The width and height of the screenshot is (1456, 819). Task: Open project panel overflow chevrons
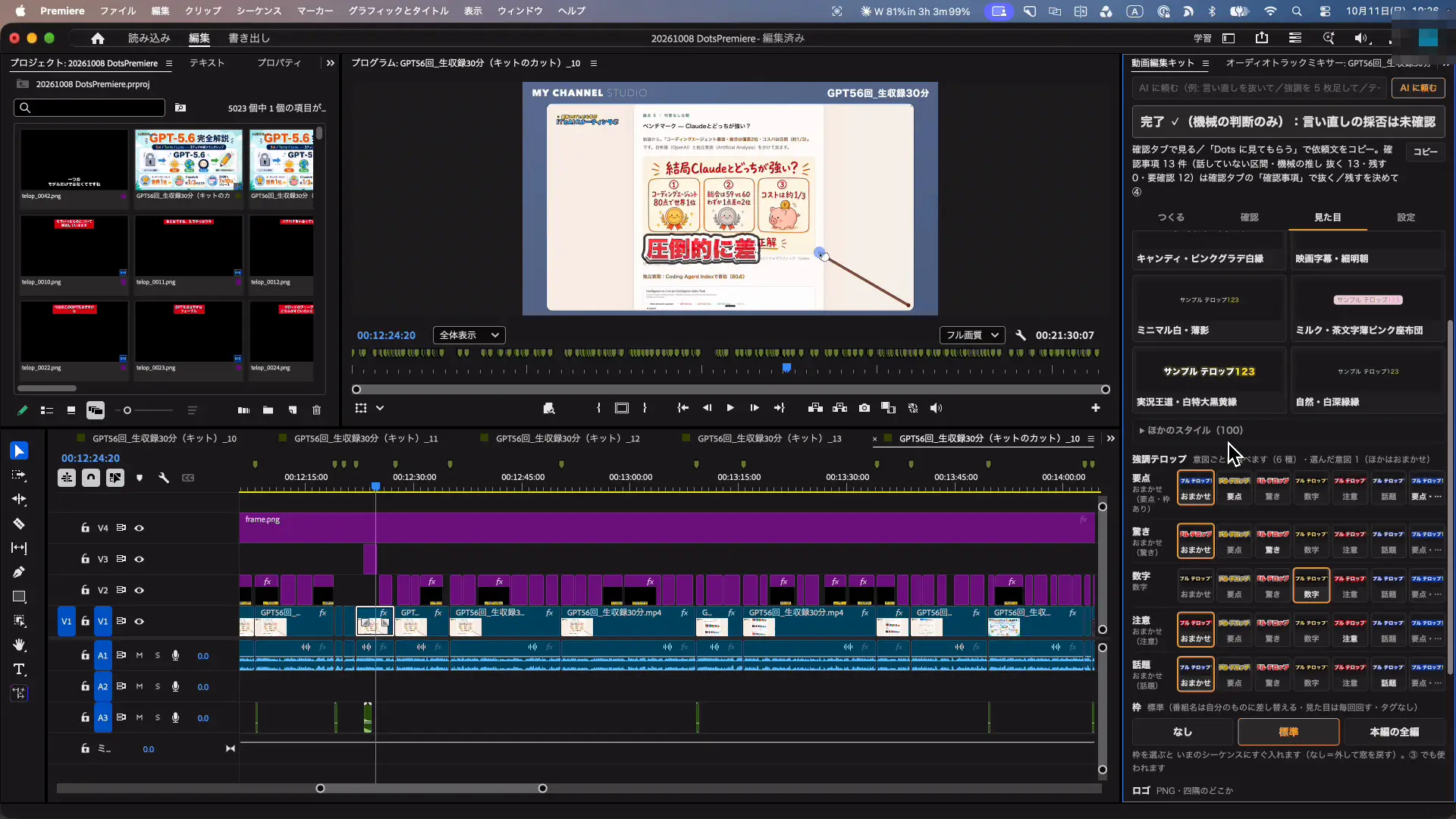point(330,63)
